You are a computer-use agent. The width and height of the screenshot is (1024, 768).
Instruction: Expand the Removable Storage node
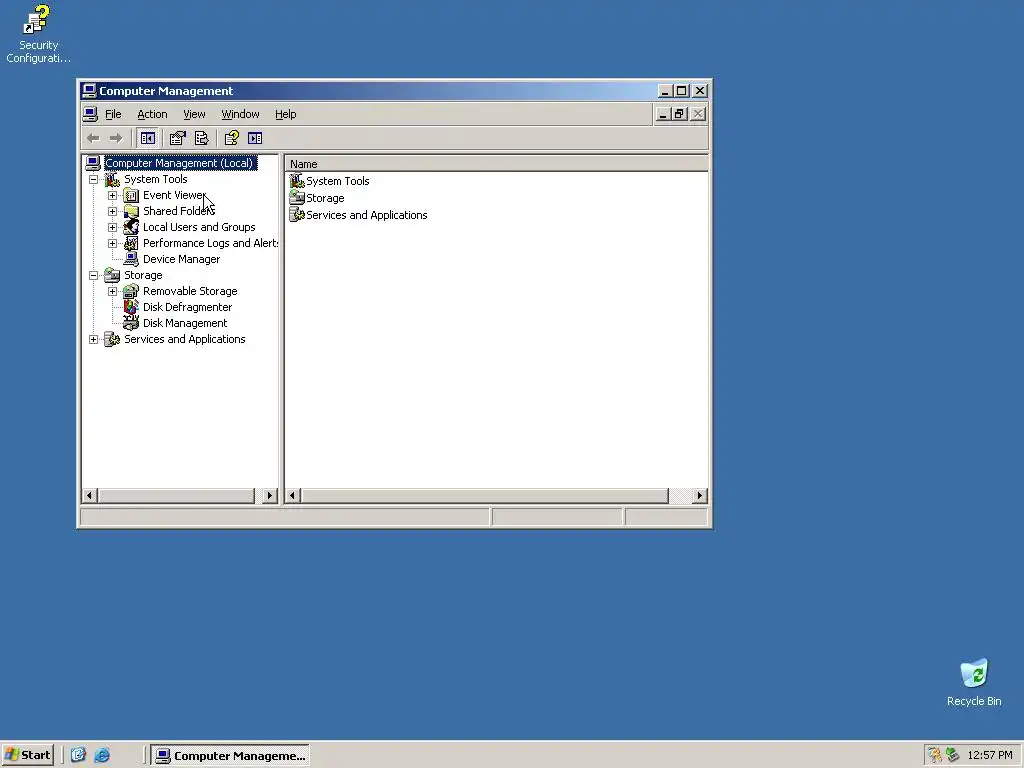[x=112, y=291]
